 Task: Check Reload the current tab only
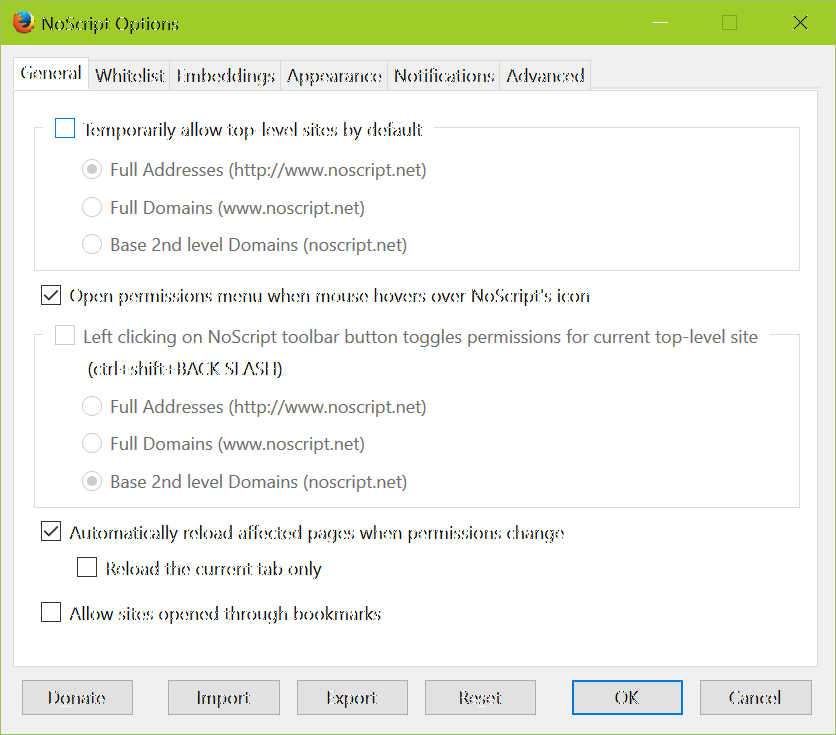[x=87, y=569]
